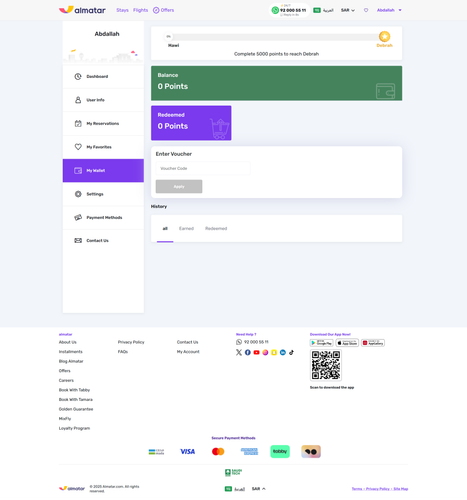Open the YouTube icon in footer
This screenshot has width=467, height=500.
click(256, 352)
